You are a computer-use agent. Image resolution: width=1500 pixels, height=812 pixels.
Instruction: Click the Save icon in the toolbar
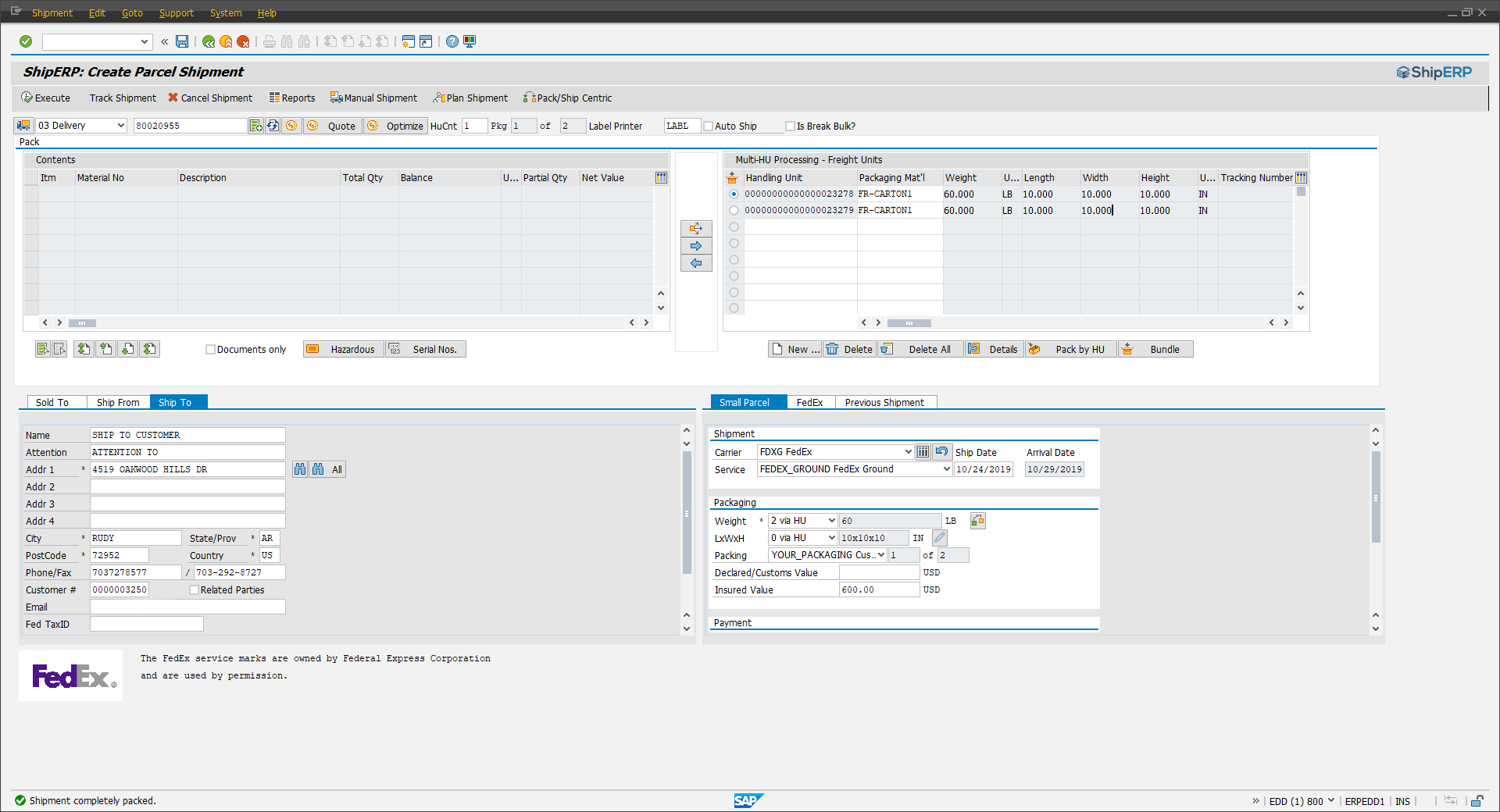(181, 41)
